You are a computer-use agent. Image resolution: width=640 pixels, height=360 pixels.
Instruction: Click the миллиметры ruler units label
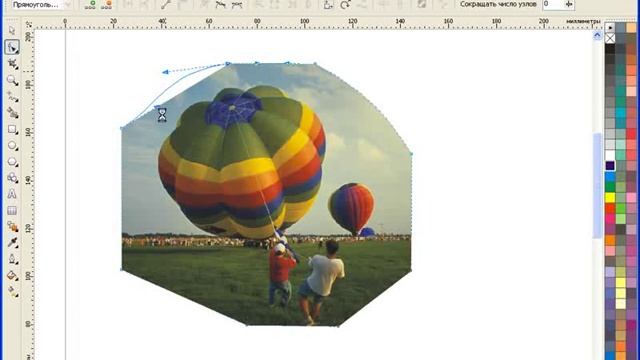[x=583, y=21]
